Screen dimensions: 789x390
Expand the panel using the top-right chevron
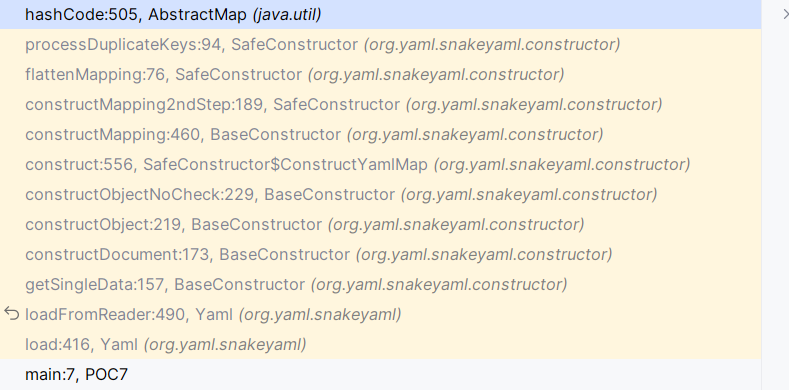[785, 15]
